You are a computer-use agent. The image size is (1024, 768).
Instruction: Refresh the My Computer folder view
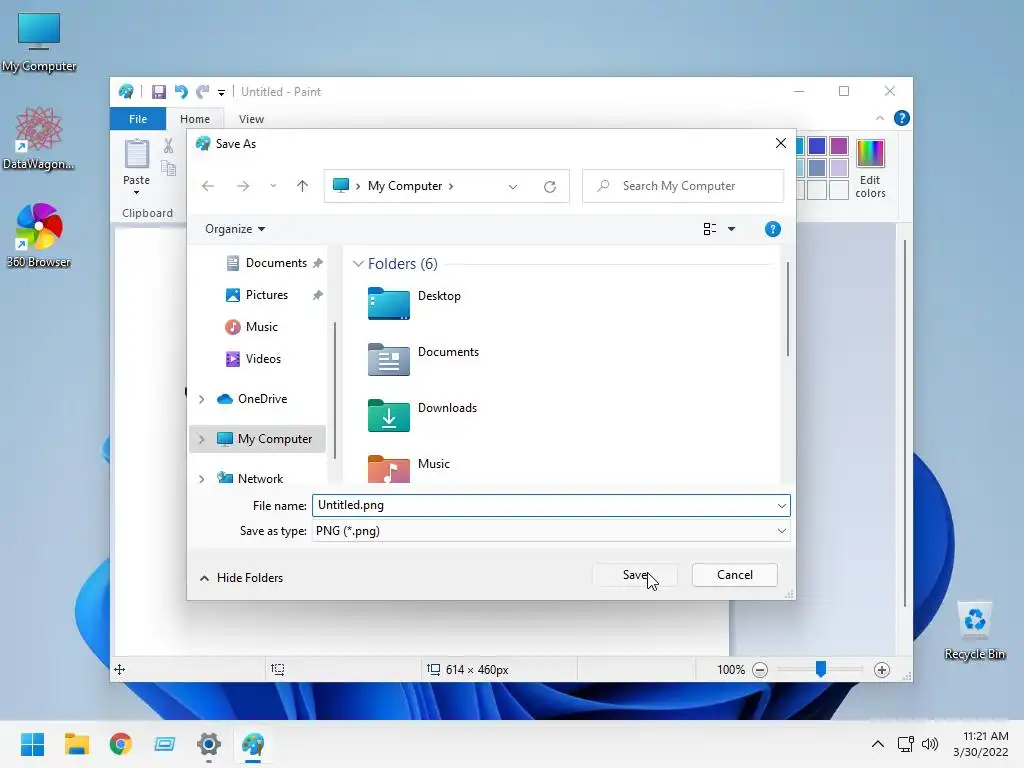(550, 187)
